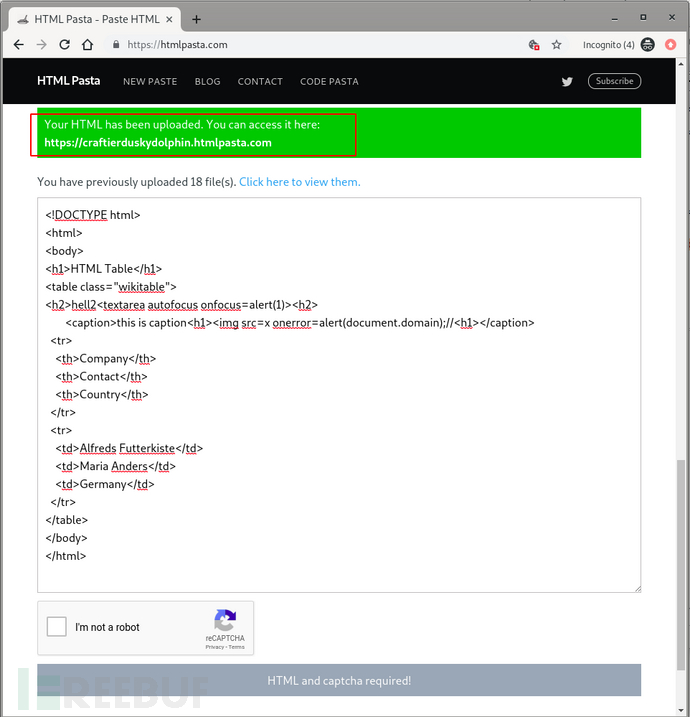The height and width of the screenshot is (717, 690).
Task: Reload the page with the refresh icon
Action: (x=64, y=45)
